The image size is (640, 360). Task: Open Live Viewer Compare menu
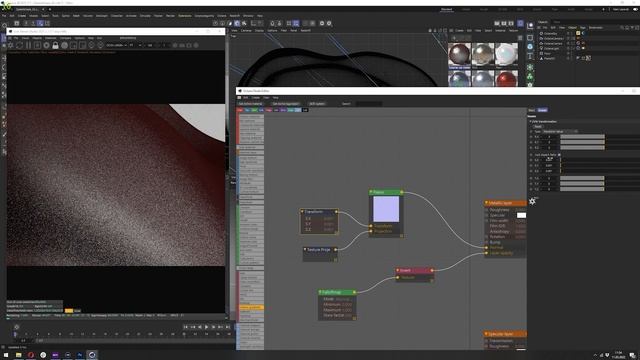[65, 38]
